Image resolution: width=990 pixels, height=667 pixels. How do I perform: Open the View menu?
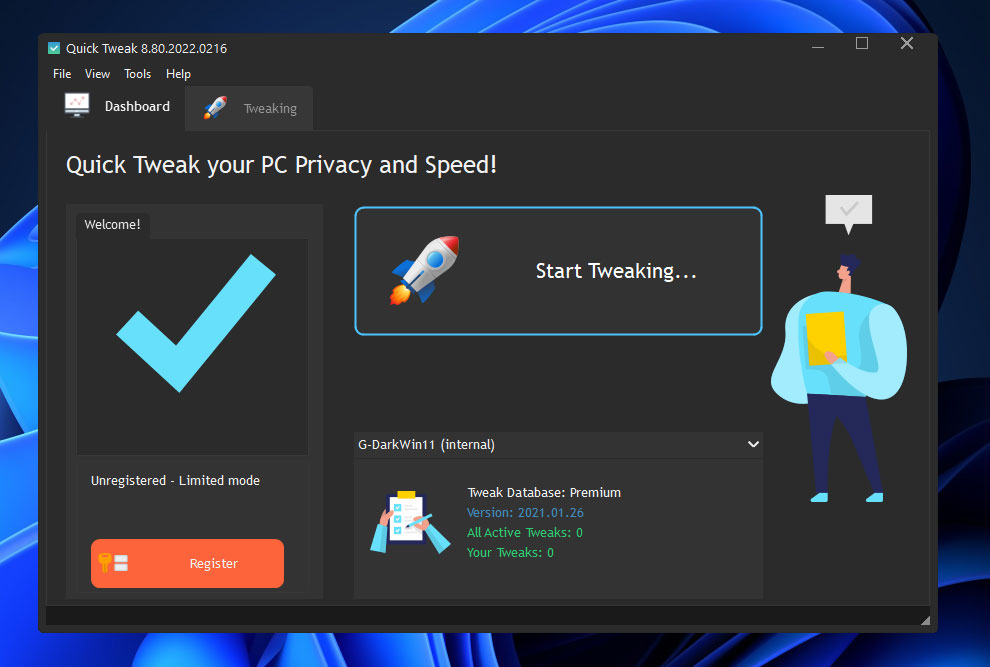97,74
